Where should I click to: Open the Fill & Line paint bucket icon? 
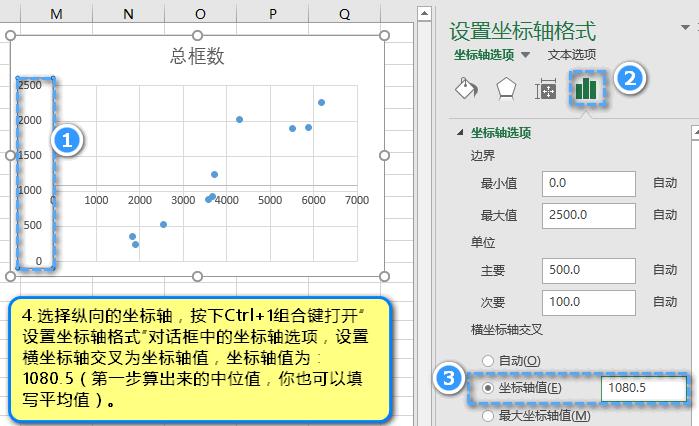(x=465, y=89)
